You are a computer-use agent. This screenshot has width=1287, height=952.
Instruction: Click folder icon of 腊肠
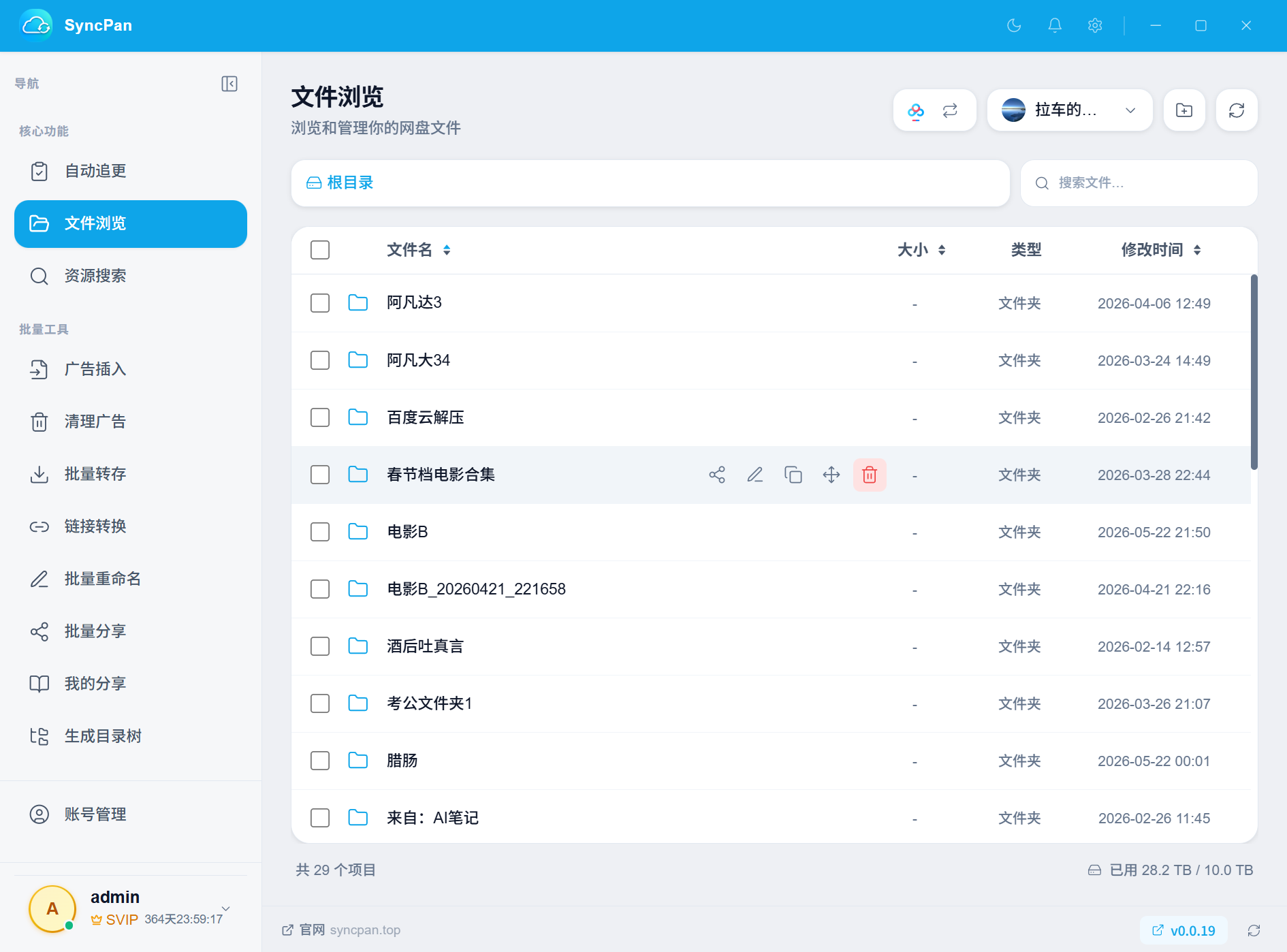coord(358,760)
